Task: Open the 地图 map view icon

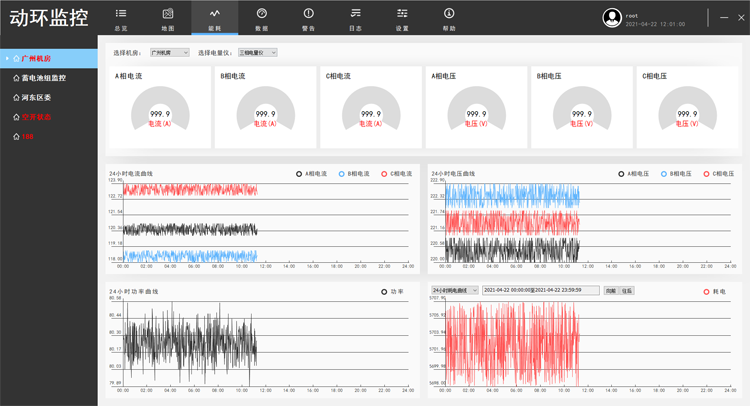Action: pyautogui.click(x=168, y=14)
